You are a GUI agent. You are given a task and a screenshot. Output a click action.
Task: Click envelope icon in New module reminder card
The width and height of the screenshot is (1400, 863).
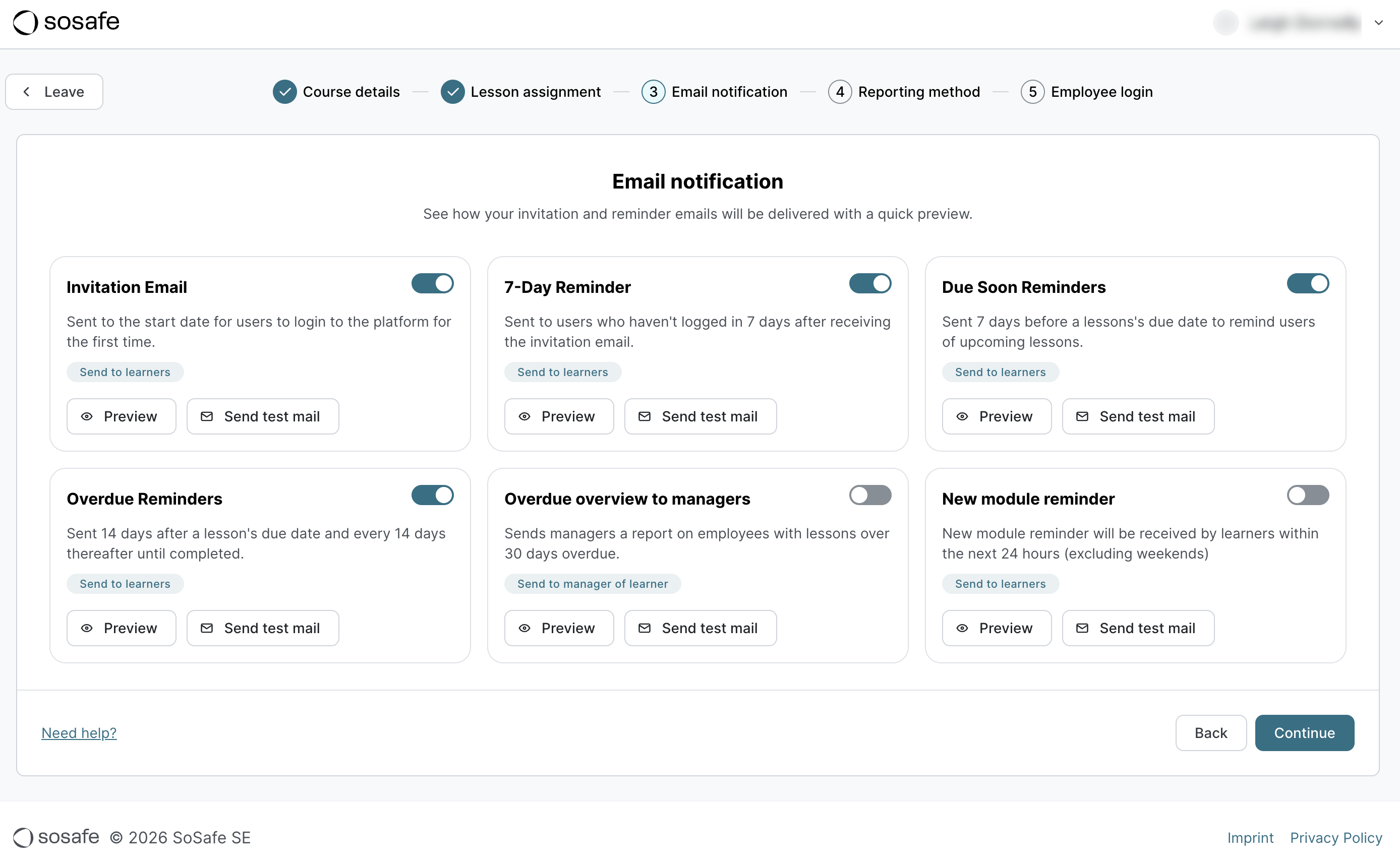pos(1082,629)
